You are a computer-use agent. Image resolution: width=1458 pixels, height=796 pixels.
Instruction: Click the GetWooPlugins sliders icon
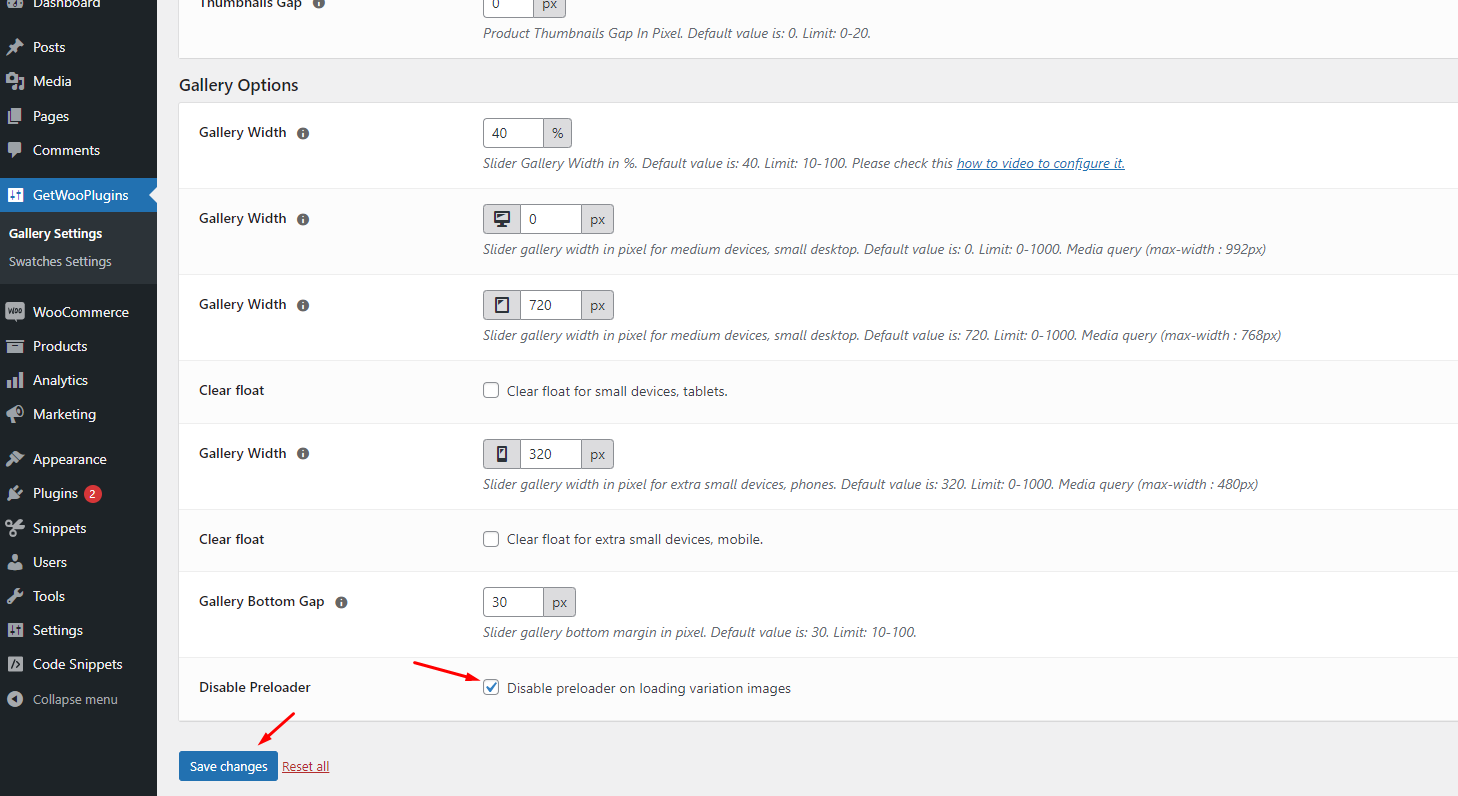[15, 195]
